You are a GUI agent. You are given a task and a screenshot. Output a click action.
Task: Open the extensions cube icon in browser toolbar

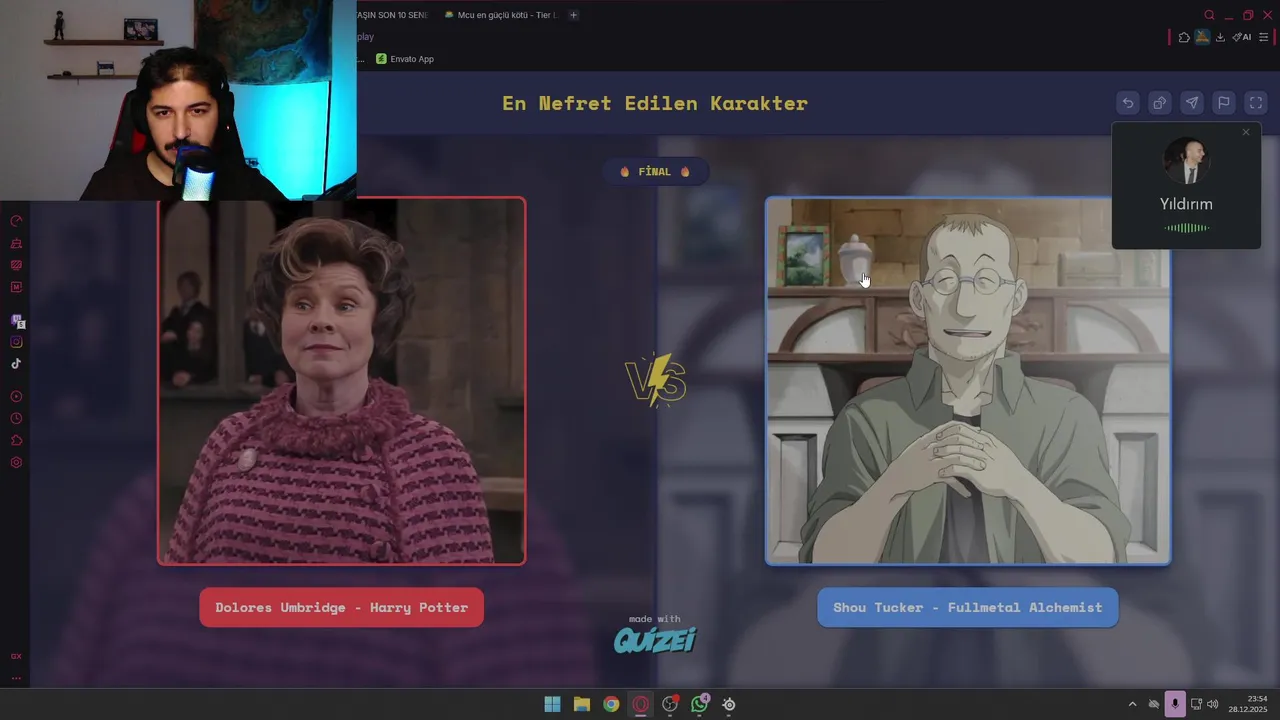(1184, 37)
